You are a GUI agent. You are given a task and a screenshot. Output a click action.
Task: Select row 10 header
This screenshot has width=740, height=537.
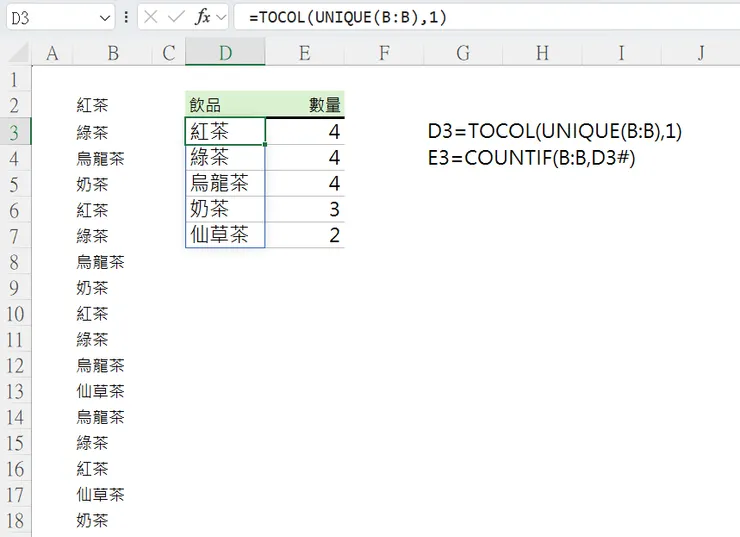pos(15,314)
